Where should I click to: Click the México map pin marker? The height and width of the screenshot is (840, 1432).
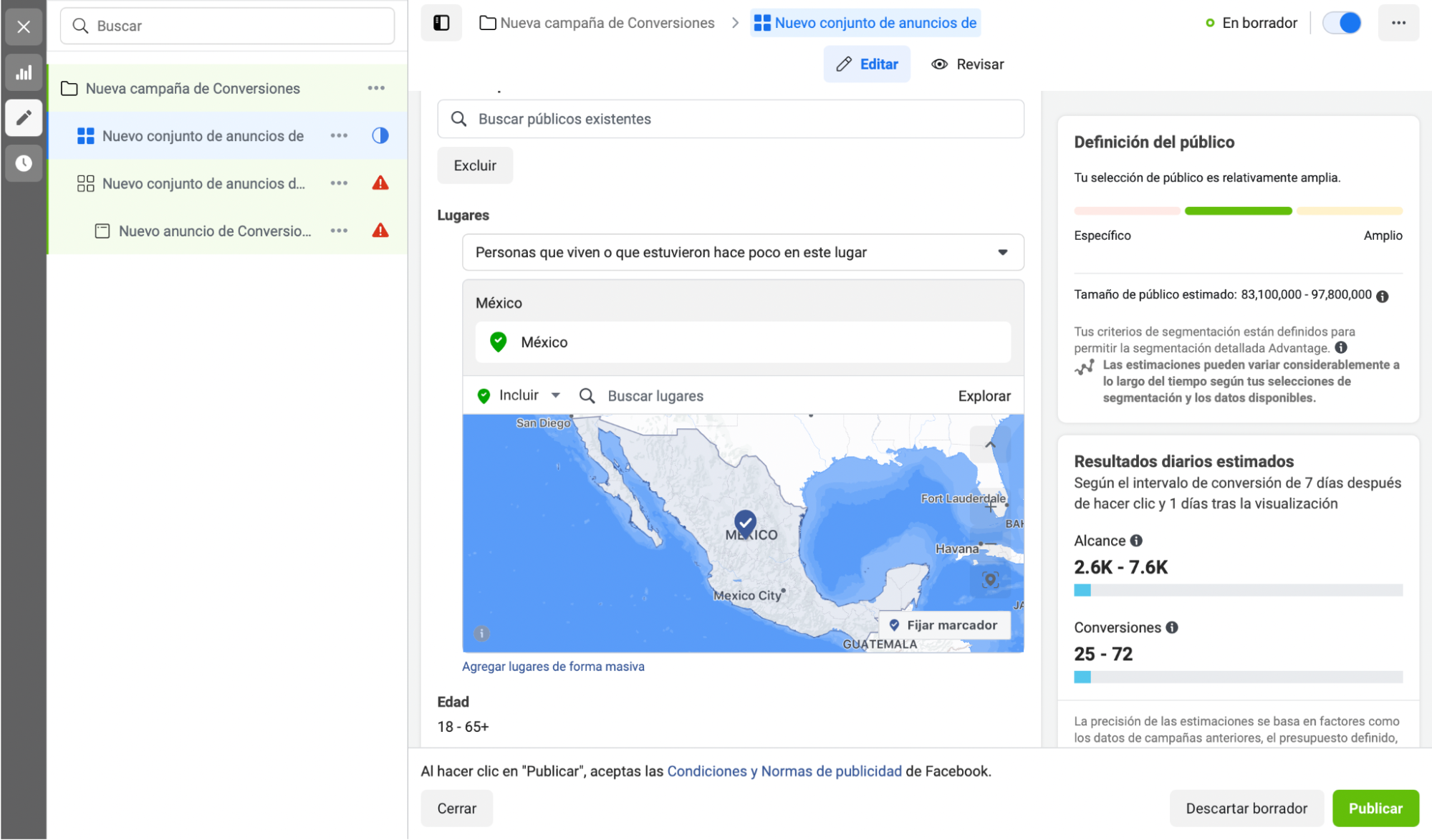pyautogui.click(x=745, y=523)
